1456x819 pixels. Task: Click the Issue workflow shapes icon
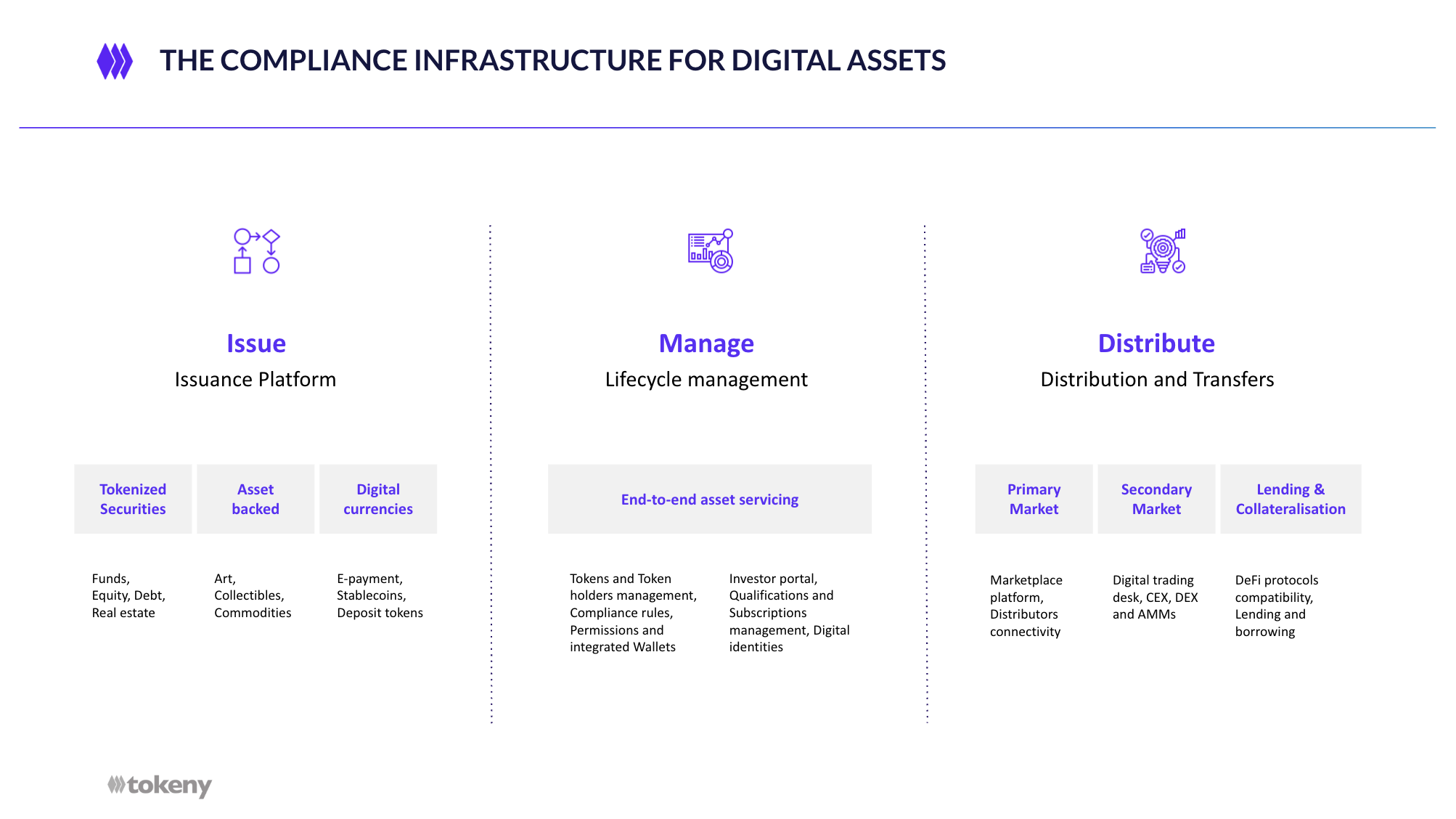tap(256, 251)
